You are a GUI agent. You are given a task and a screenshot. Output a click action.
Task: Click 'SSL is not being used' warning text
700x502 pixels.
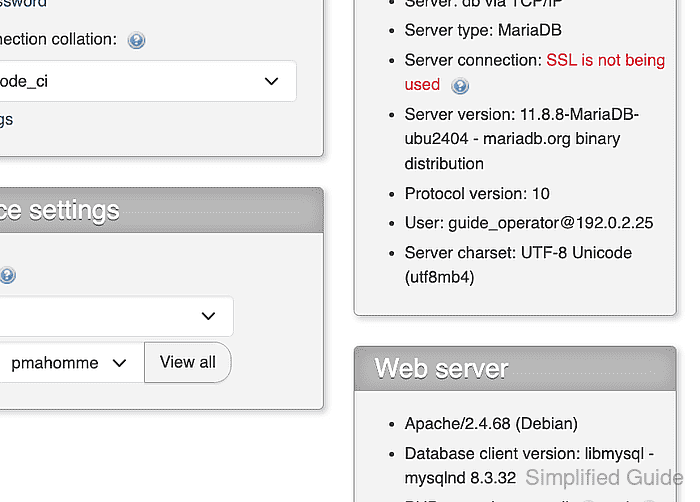coord(535,72)
